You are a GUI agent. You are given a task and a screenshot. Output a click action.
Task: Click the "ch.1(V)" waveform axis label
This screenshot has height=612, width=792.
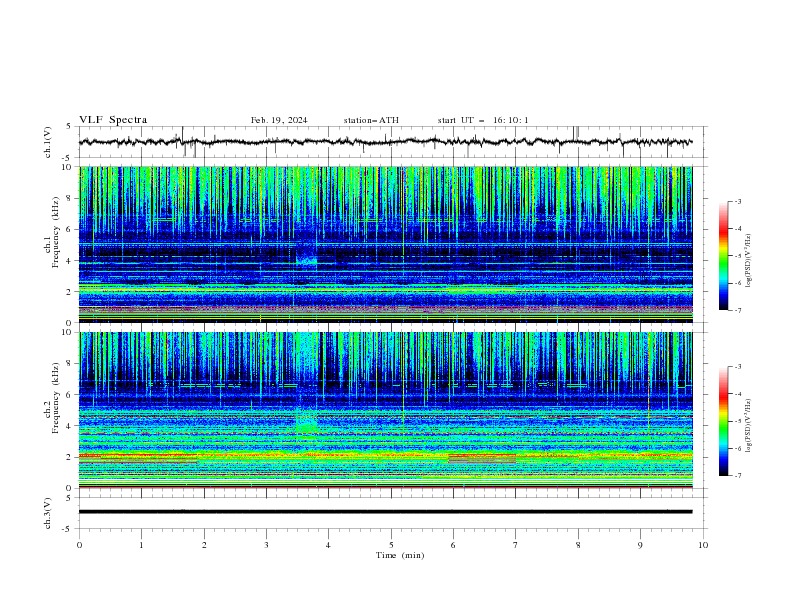[48, 142]
